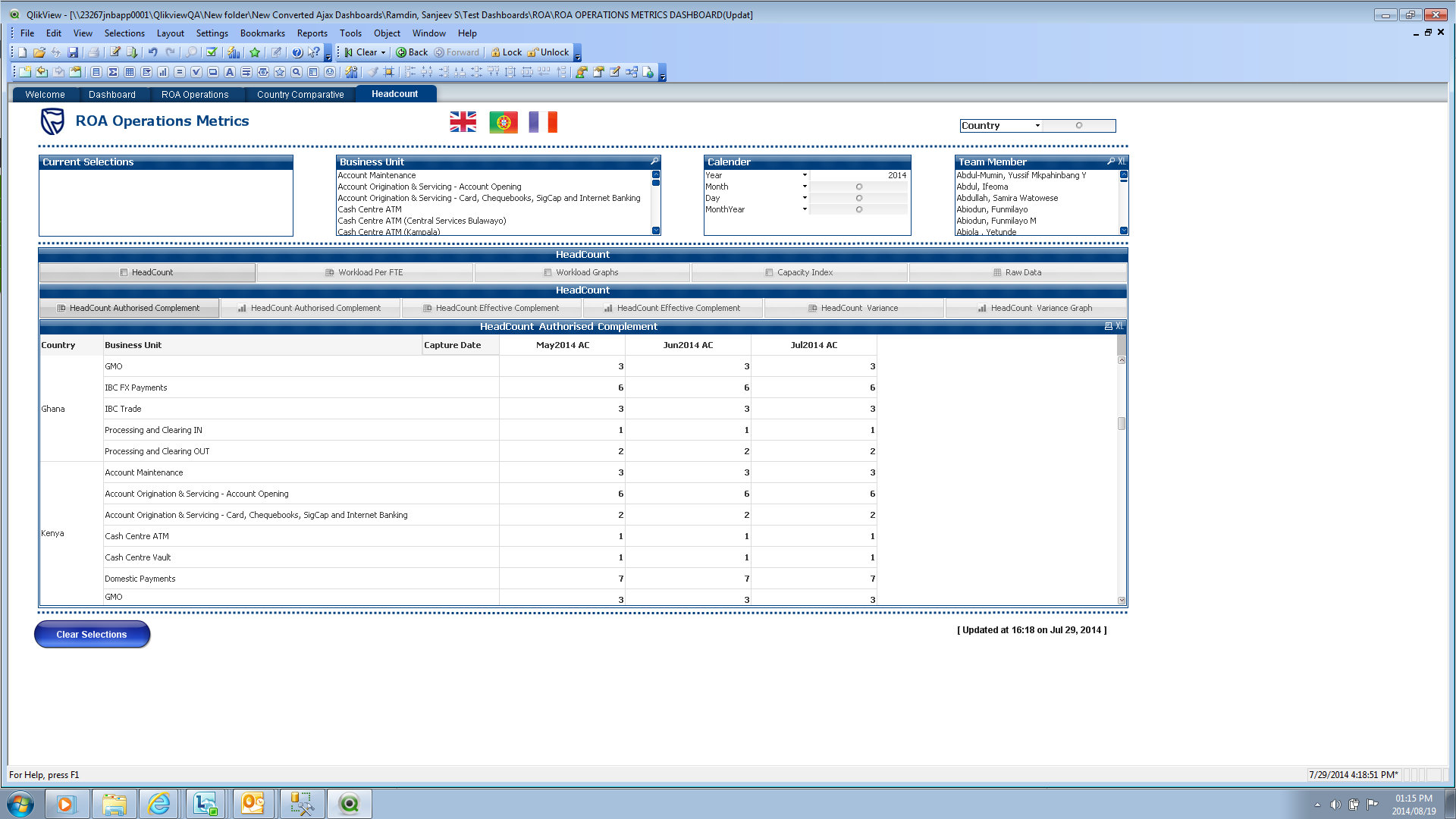The height and width of the screenshot is (819, 1456).
Task: Open Outlook from the taskbar
Action: click(253, 804)
